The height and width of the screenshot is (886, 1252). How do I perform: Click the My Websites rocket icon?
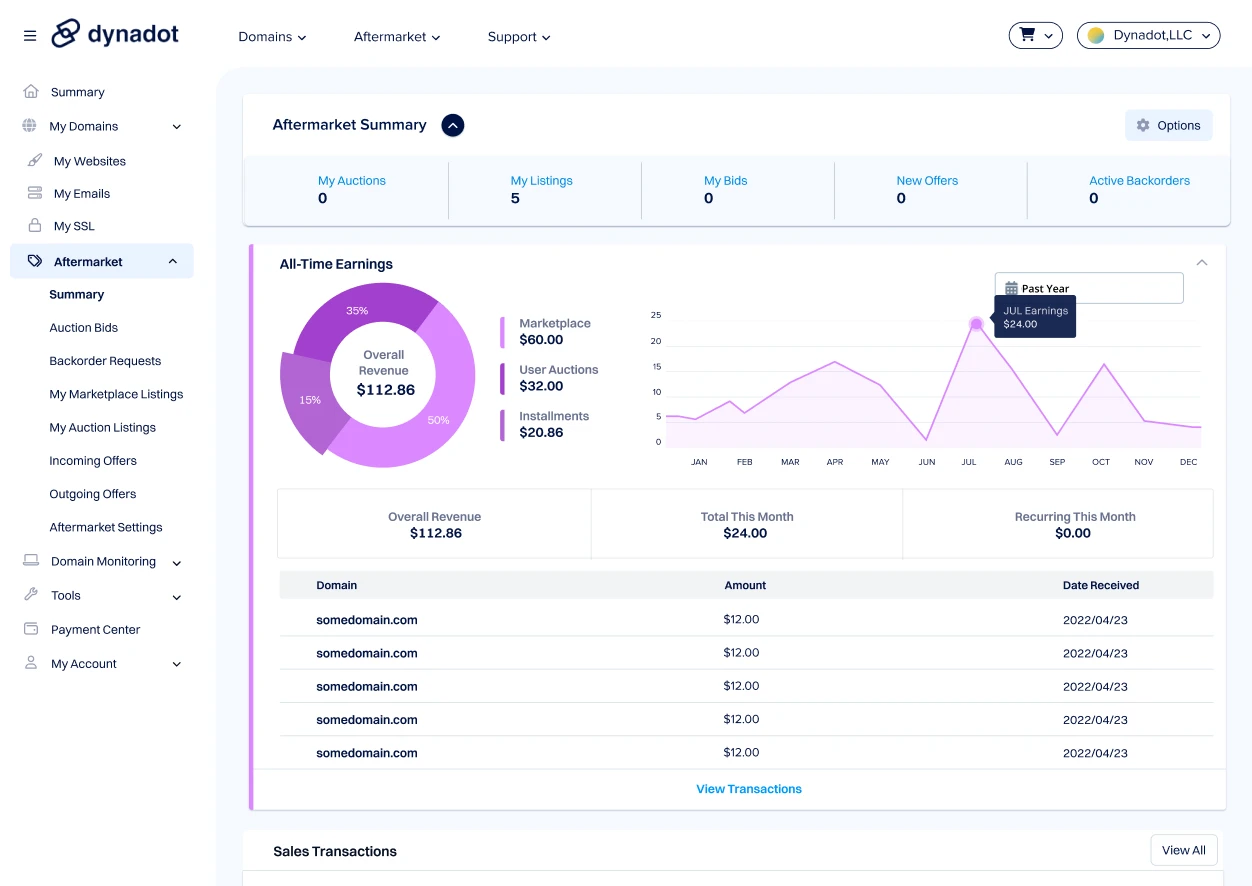(x=35, y=161)
